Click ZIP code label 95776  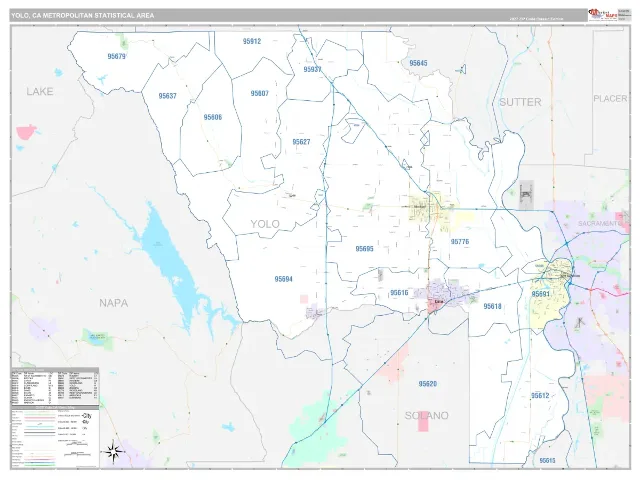[460, 242]
